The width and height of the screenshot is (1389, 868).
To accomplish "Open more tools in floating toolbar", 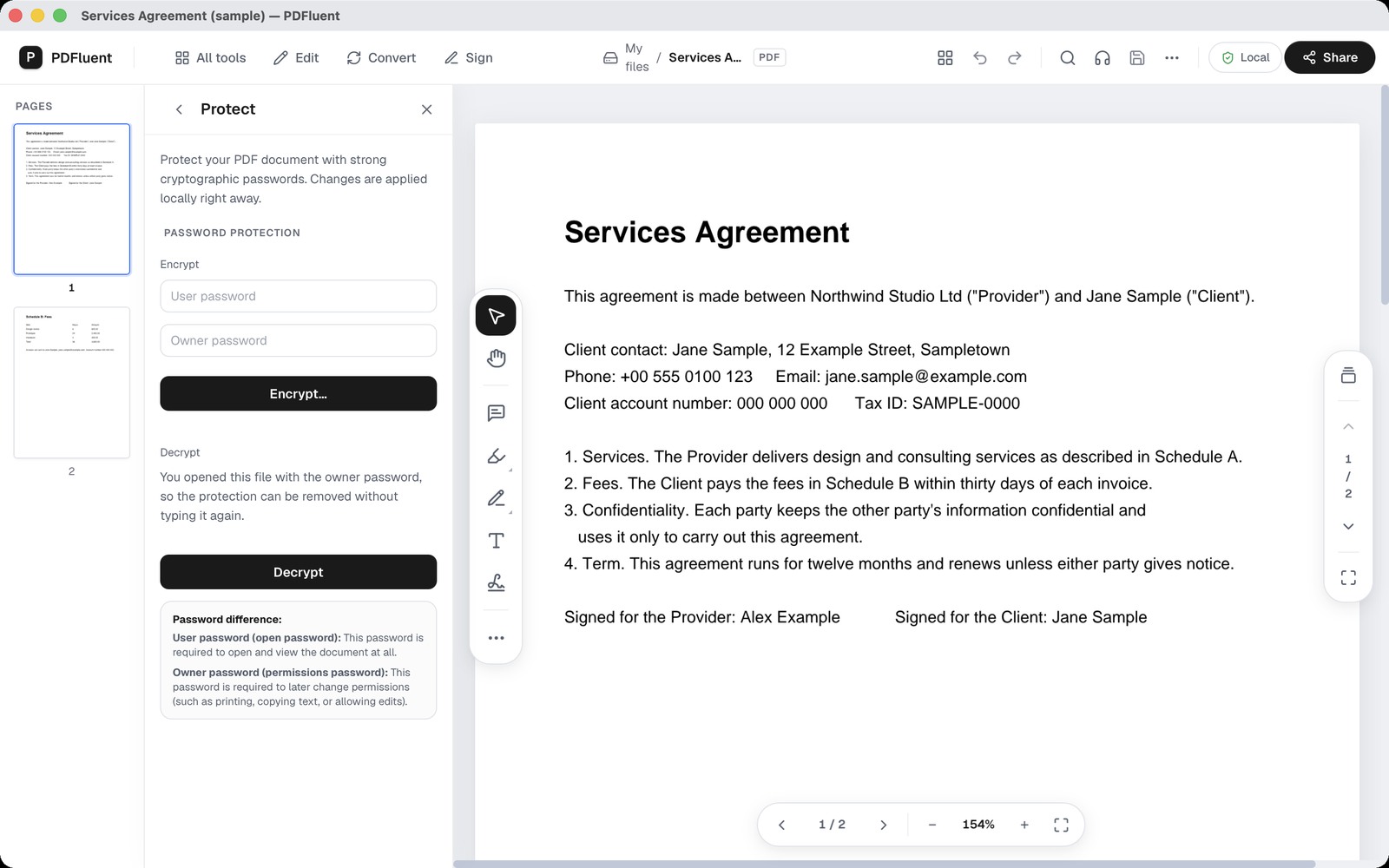I will [496, 638].
